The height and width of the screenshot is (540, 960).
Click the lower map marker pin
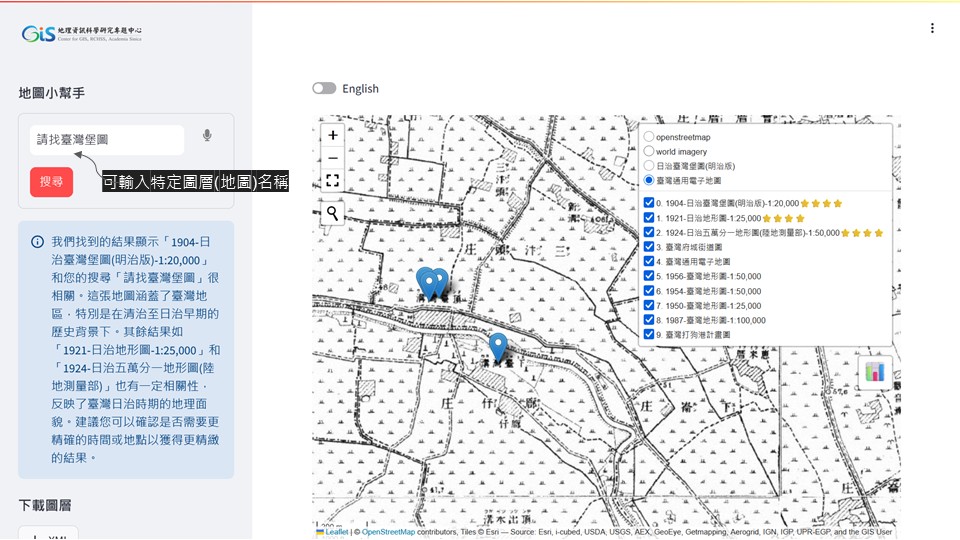(x=498, y=347)
